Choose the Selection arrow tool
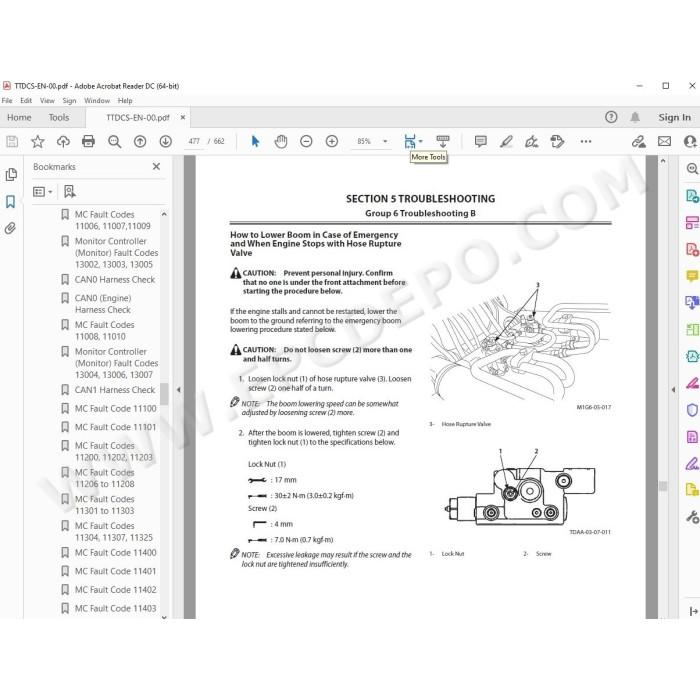 click(x=255, y=142)
